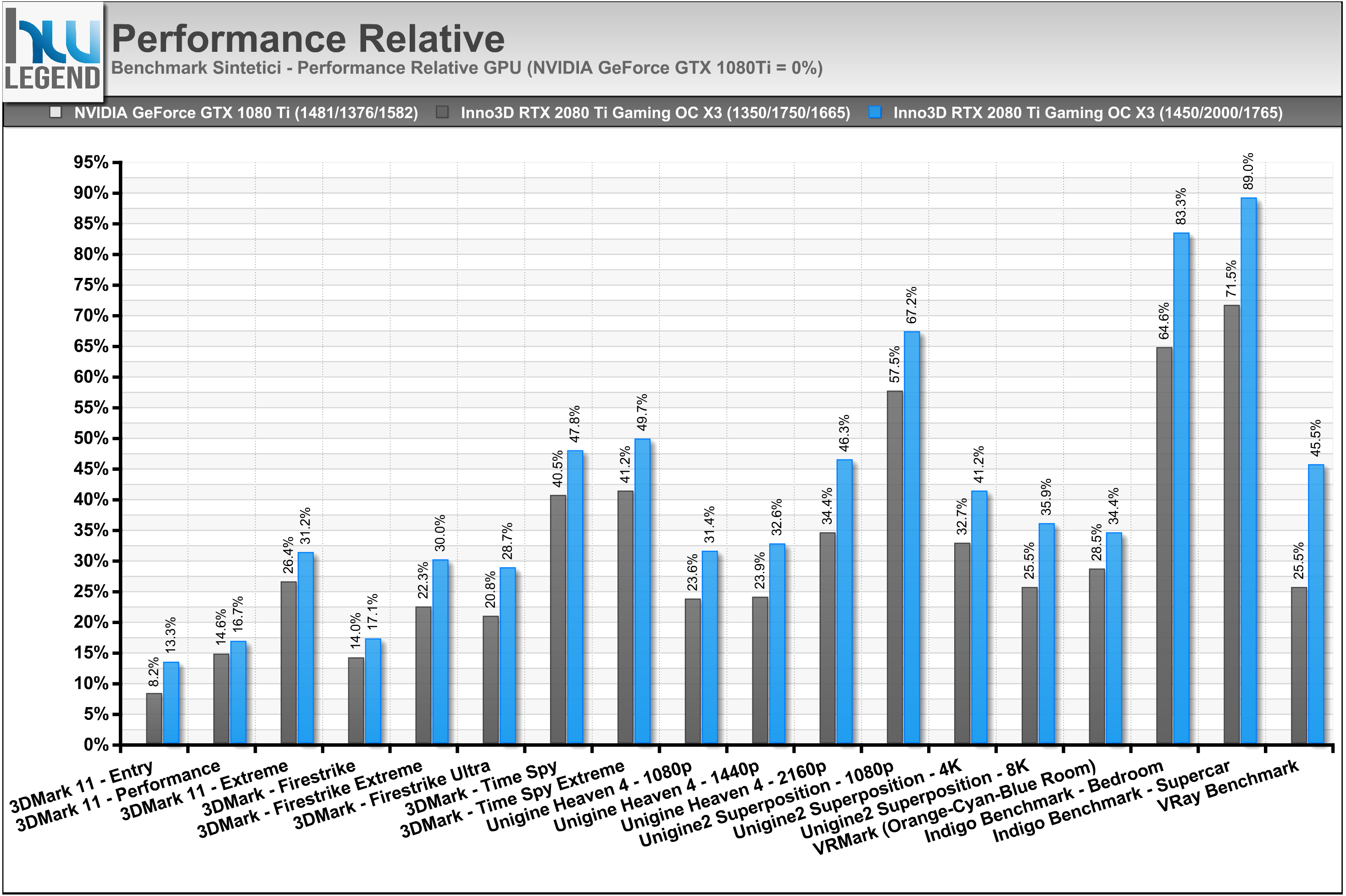The width and height of the screenshot is (1346, 896).
Task: Select legend label NVIDIA GeForce GTX 1080 Ti
Action: click(x=246, y=112)
